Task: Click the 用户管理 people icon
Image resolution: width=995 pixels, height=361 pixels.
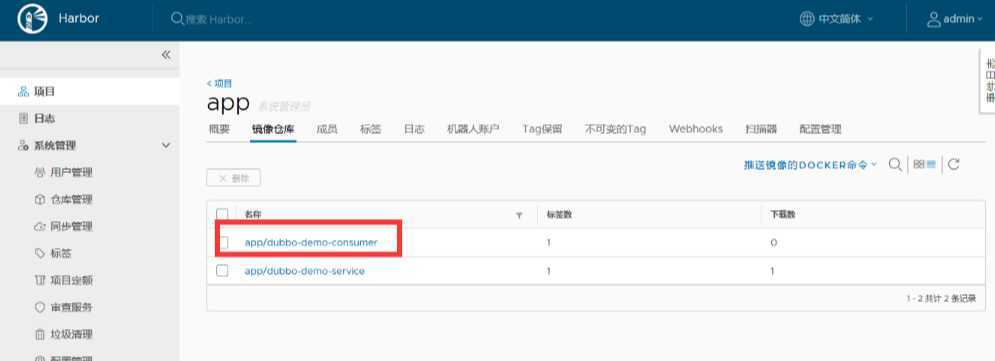Action: point(39,173)
